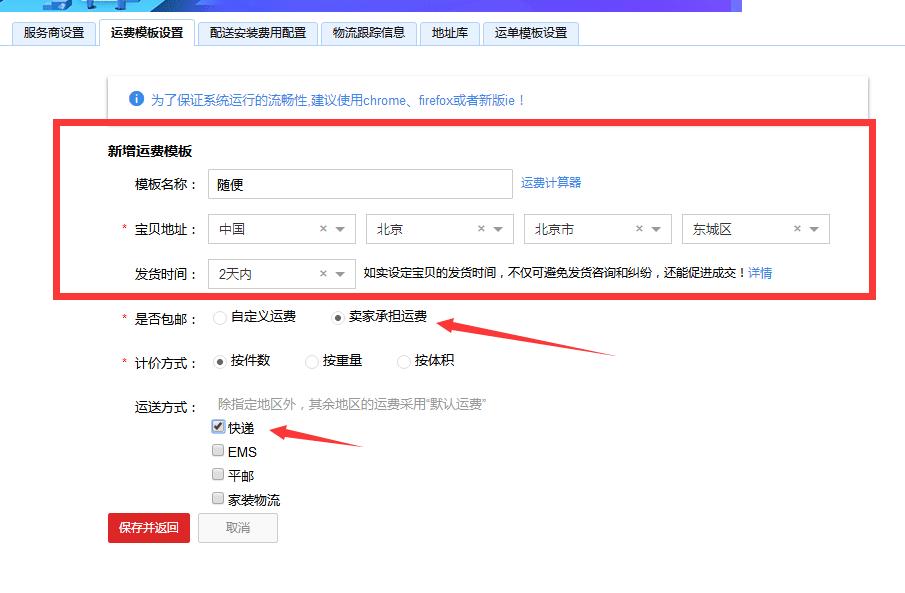Screen dimensions: 905x593
Task: Click the 保存并返回 button
Action: (x=148, y=528)
